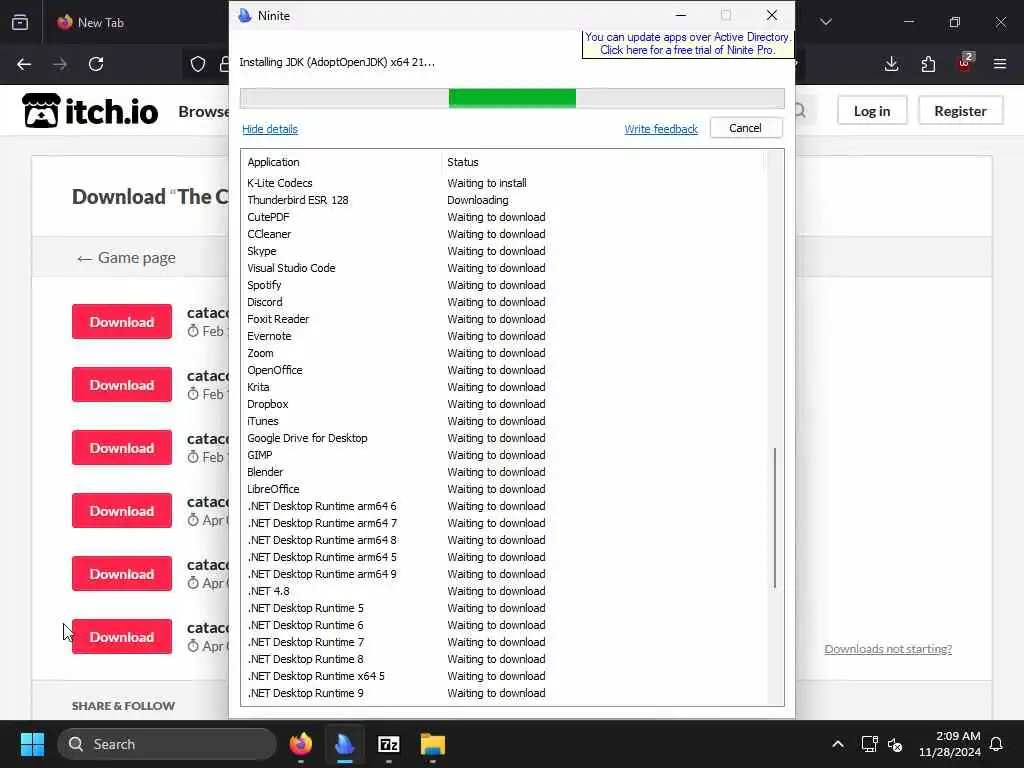Open File Explorer from the taskbar
The width and height of the screenshot is (1024, 768).
click(x=432, y=744)
